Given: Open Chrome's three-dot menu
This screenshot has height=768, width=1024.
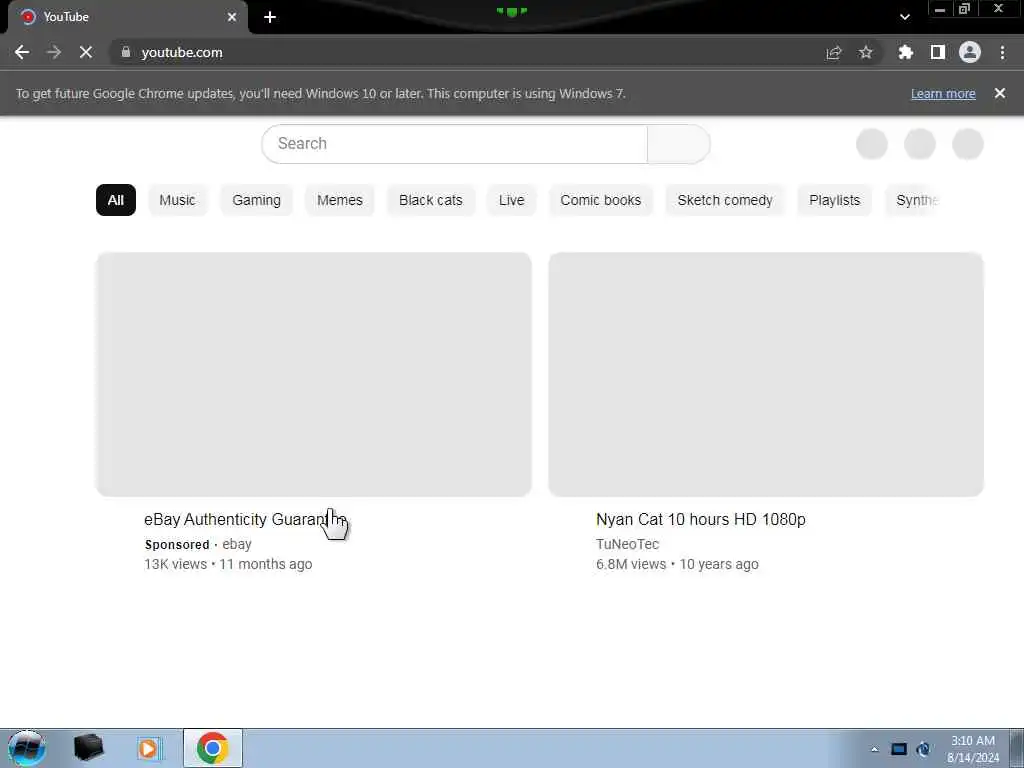Looking at the screenshot, I should click(1002, 52).
